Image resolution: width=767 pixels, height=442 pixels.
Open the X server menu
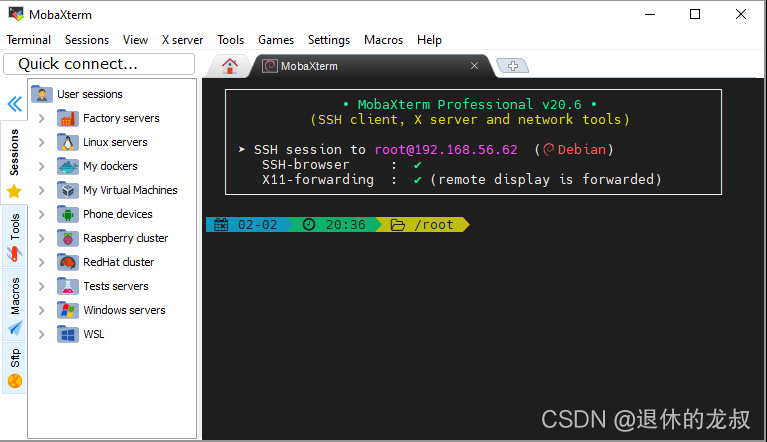coord(182,40)
